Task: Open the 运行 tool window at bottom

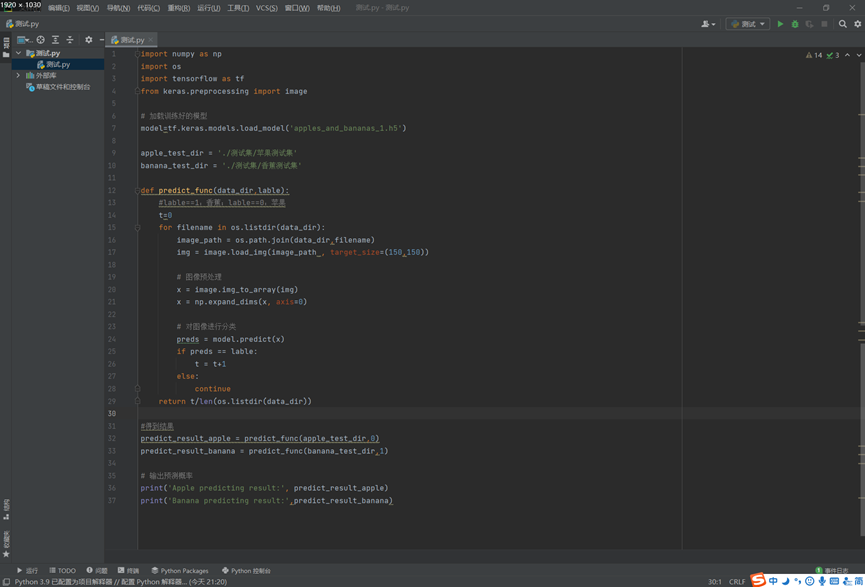Action: 28,570
